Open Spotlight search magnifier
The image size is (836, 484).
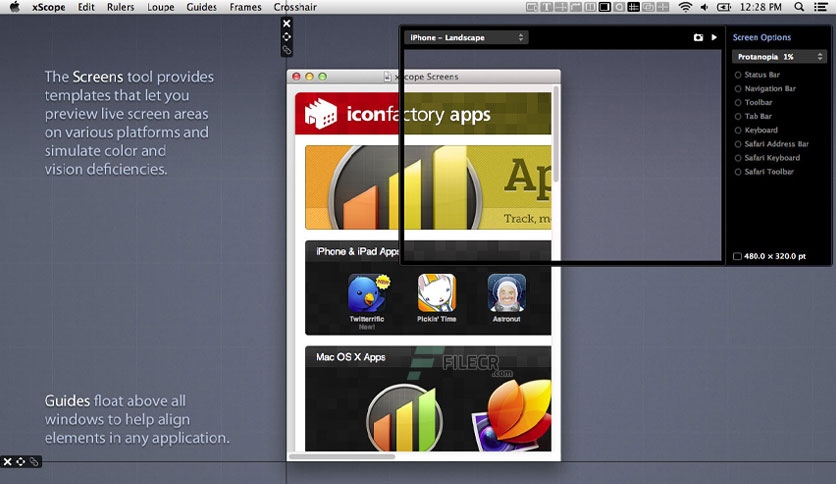799,7
